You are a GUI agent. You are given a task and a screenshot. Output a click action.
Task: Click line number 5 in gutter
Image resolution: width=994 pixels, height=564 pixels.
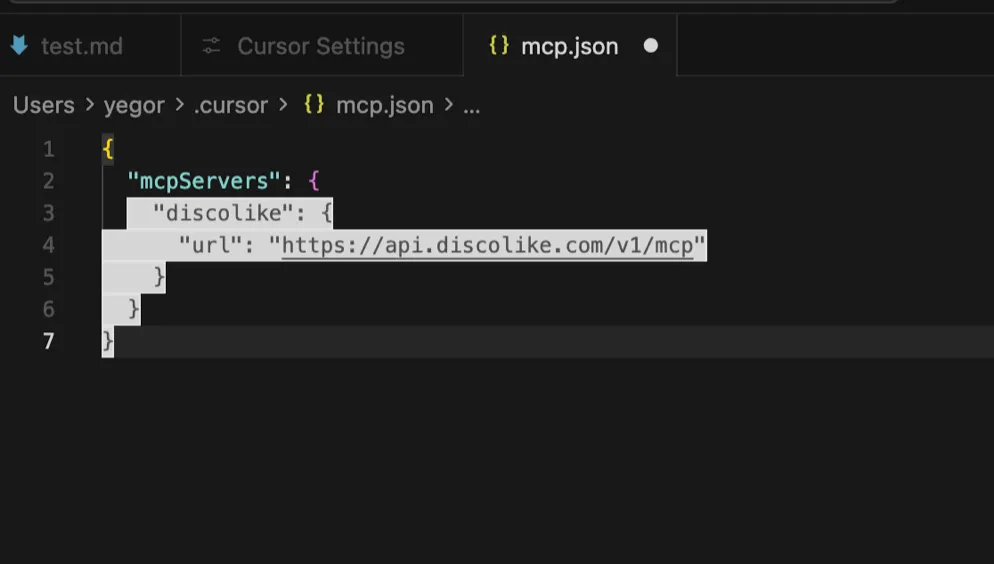point(49,277)
